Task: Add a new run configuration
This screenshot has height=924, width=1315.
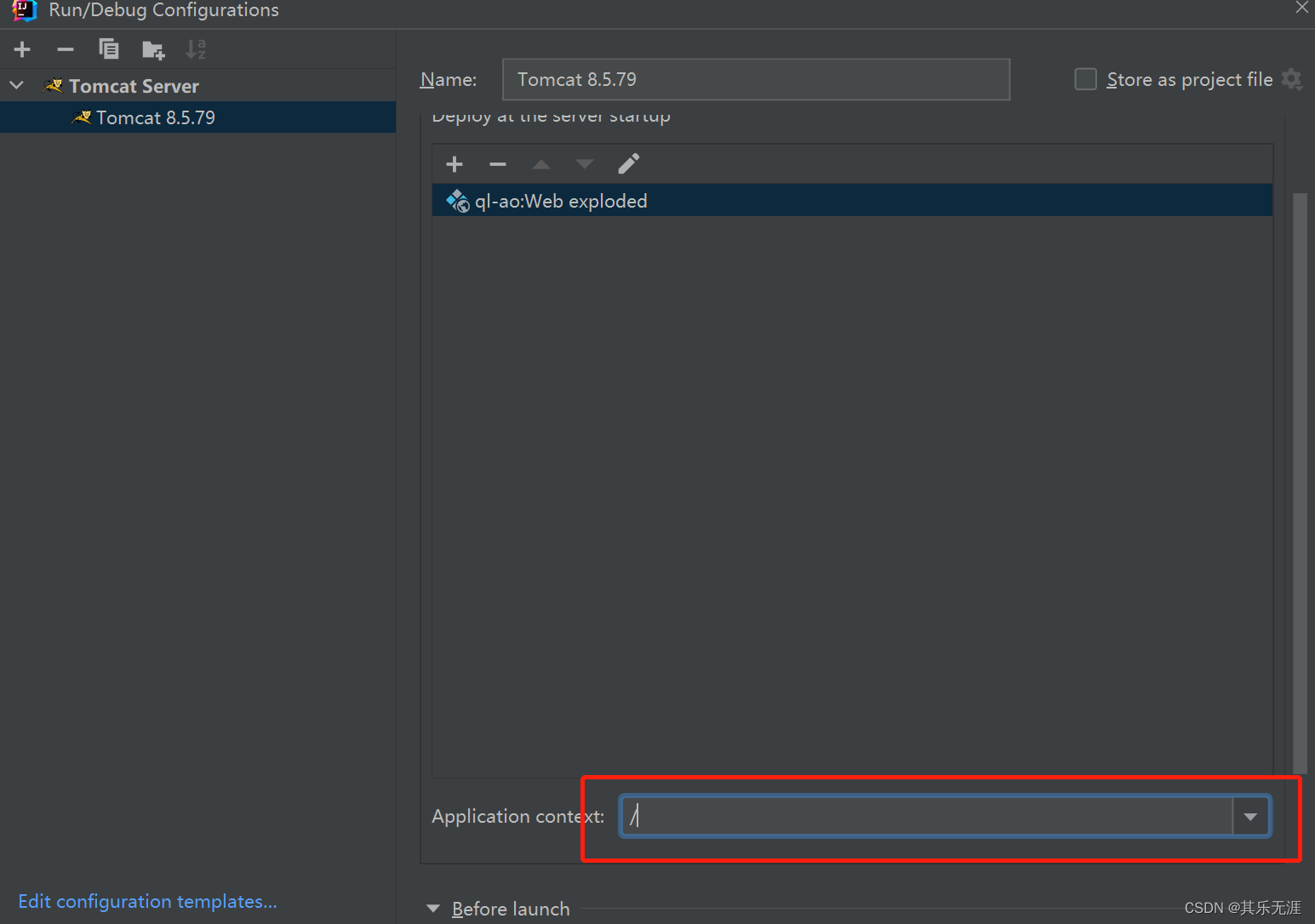Action: (x=22, y=49)
